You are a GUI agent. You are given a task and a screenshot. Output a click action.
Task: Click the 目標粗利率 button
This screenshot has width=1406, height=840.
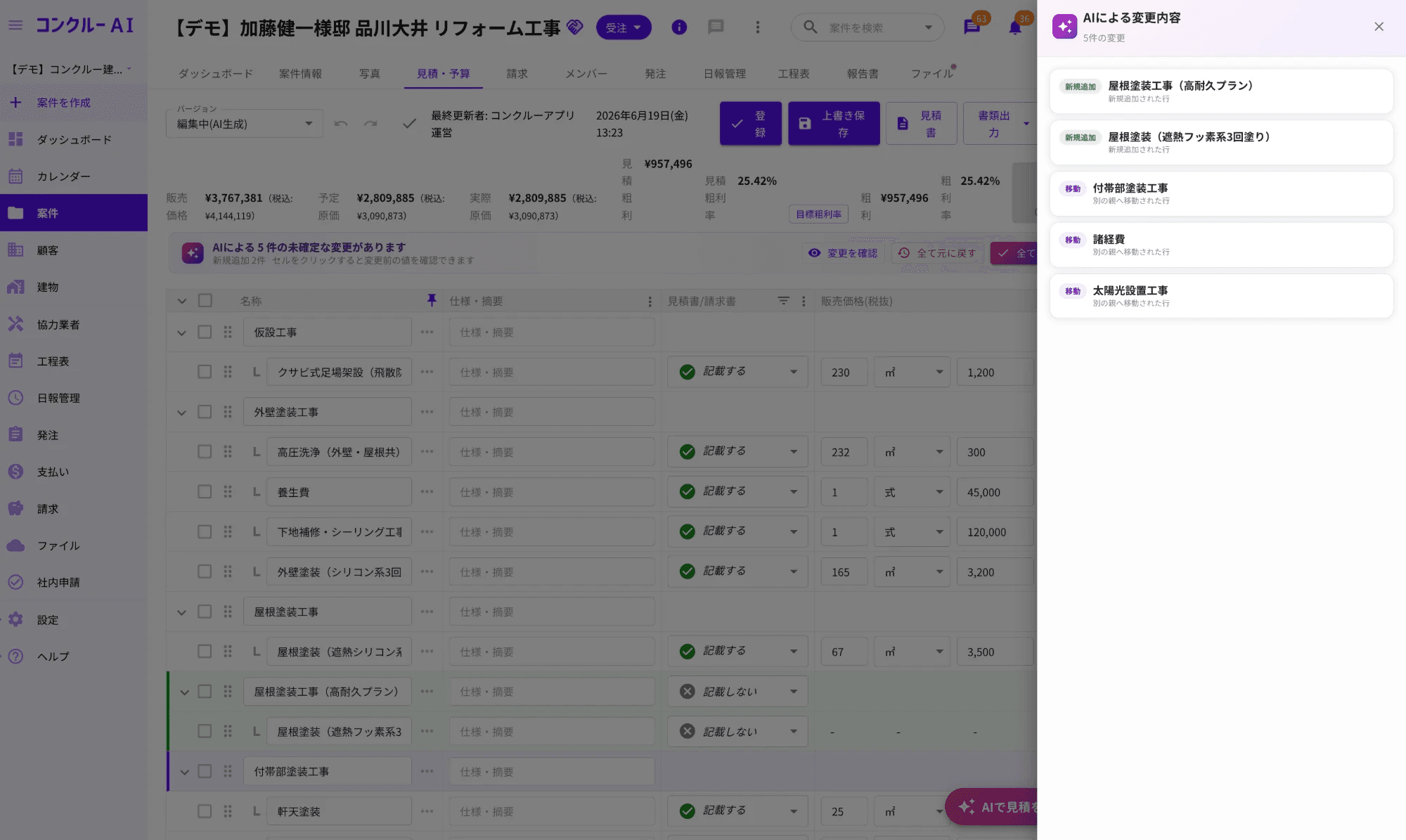coord(818,214)
